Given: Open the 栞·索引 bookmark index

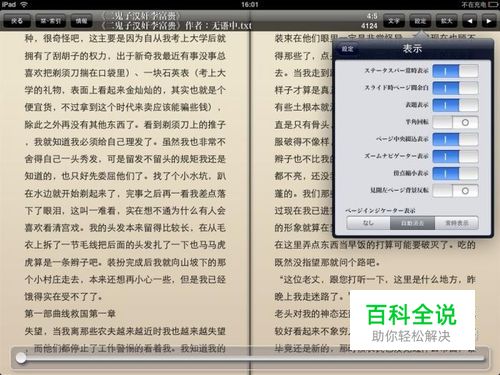Looking at the screenshot, I should pos(50,21).
